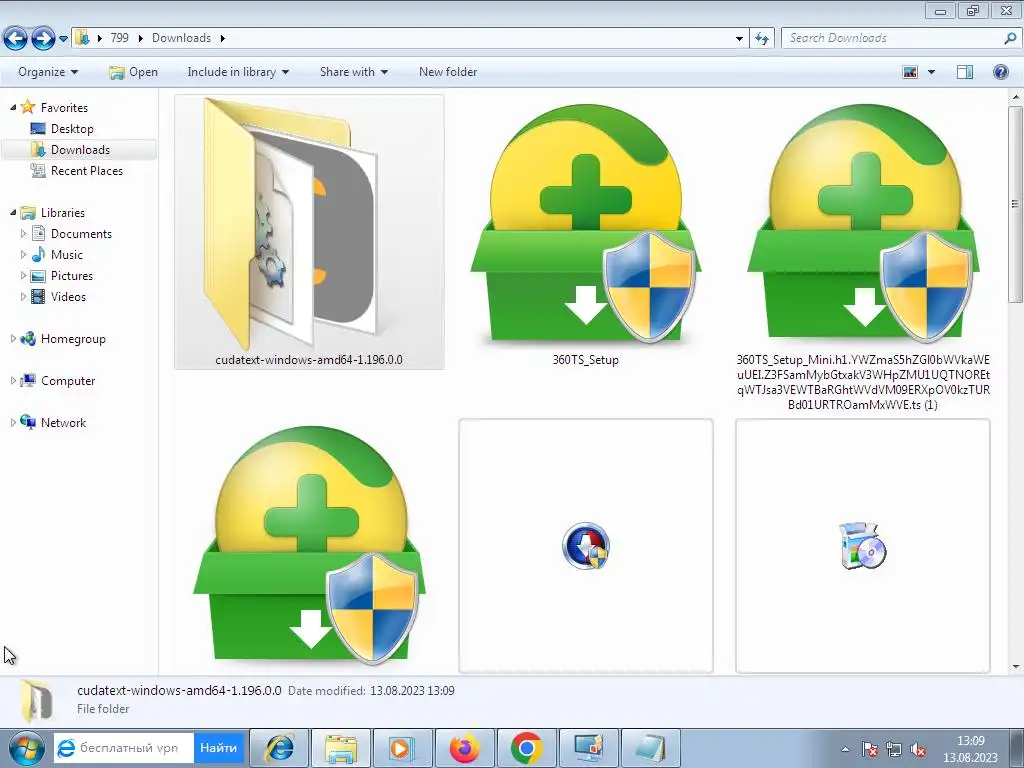Click the Downloads breadcrumb in address bar
This screenshot has height=768, width=1024.
pos(182,38)
